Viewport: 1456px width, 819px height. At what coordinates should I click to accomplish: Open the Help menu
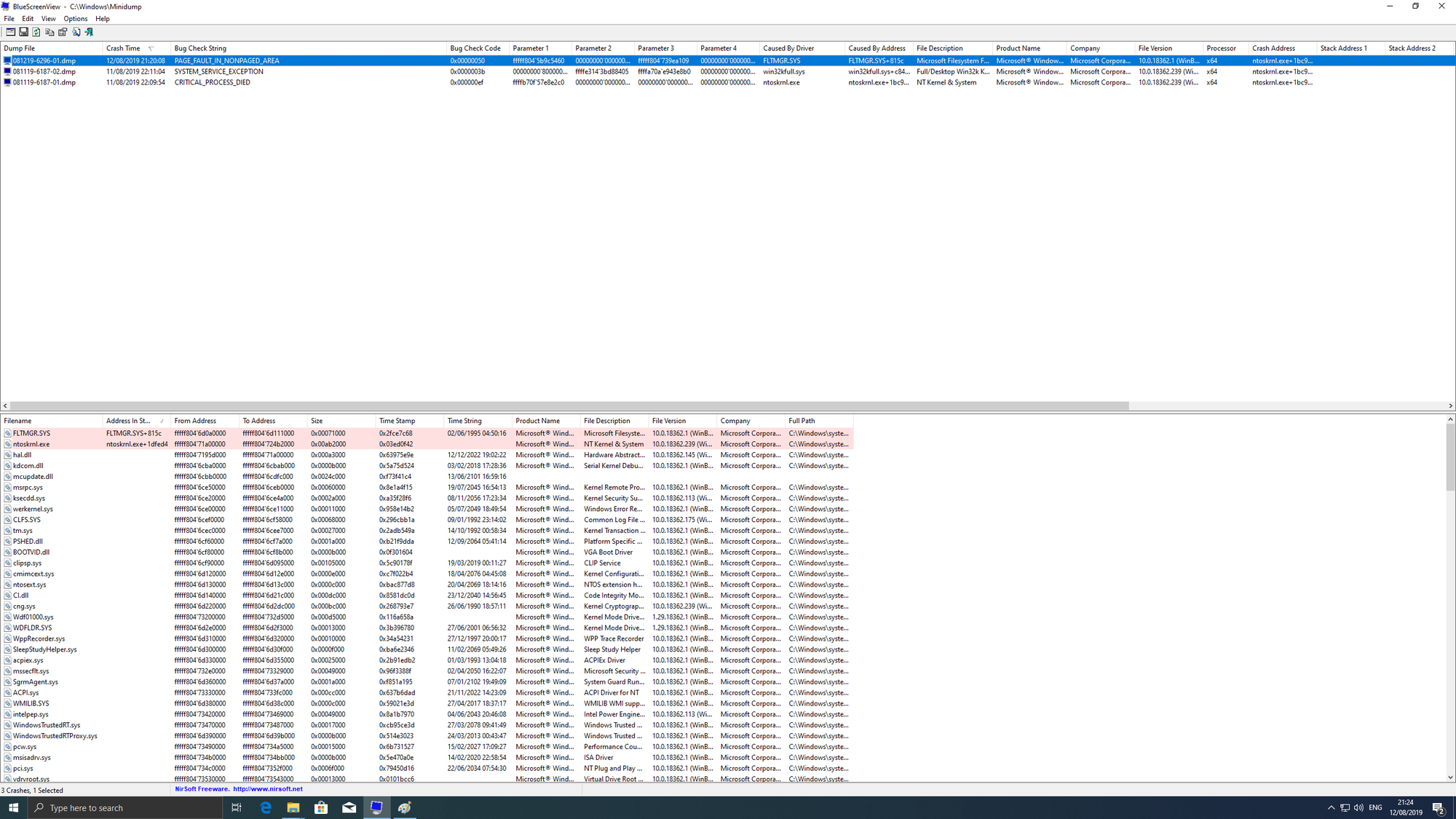(x=103, y=19)
